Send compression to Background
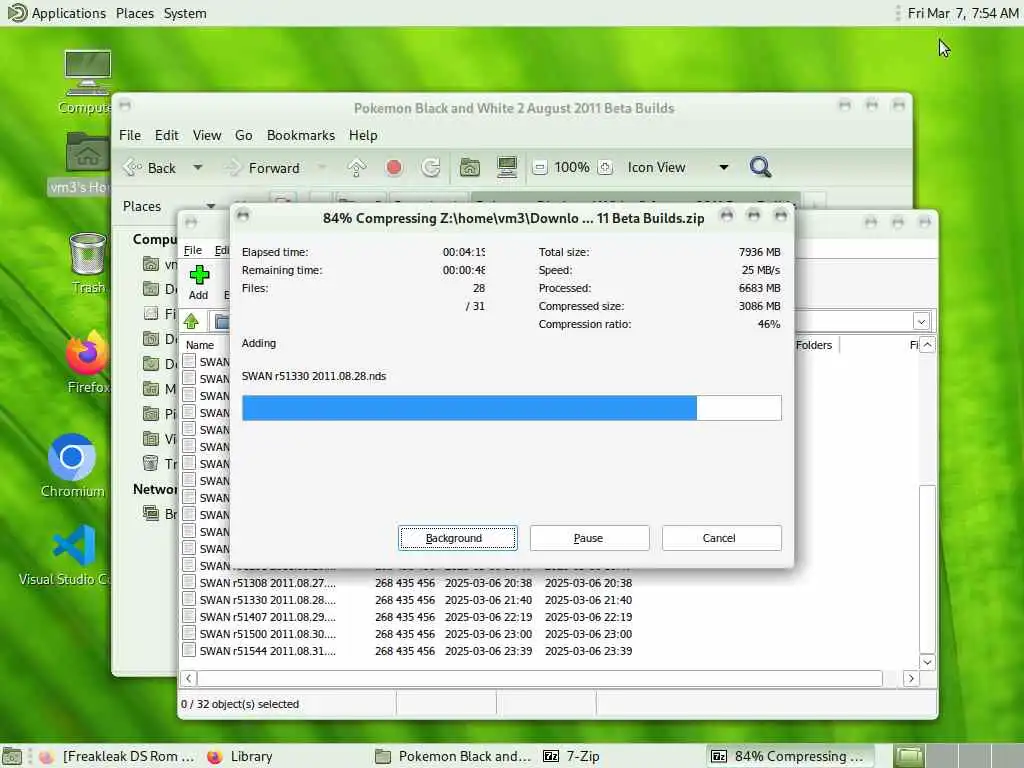The height and width of the screenshot is (768, 1024). click(x=457, y=538)
